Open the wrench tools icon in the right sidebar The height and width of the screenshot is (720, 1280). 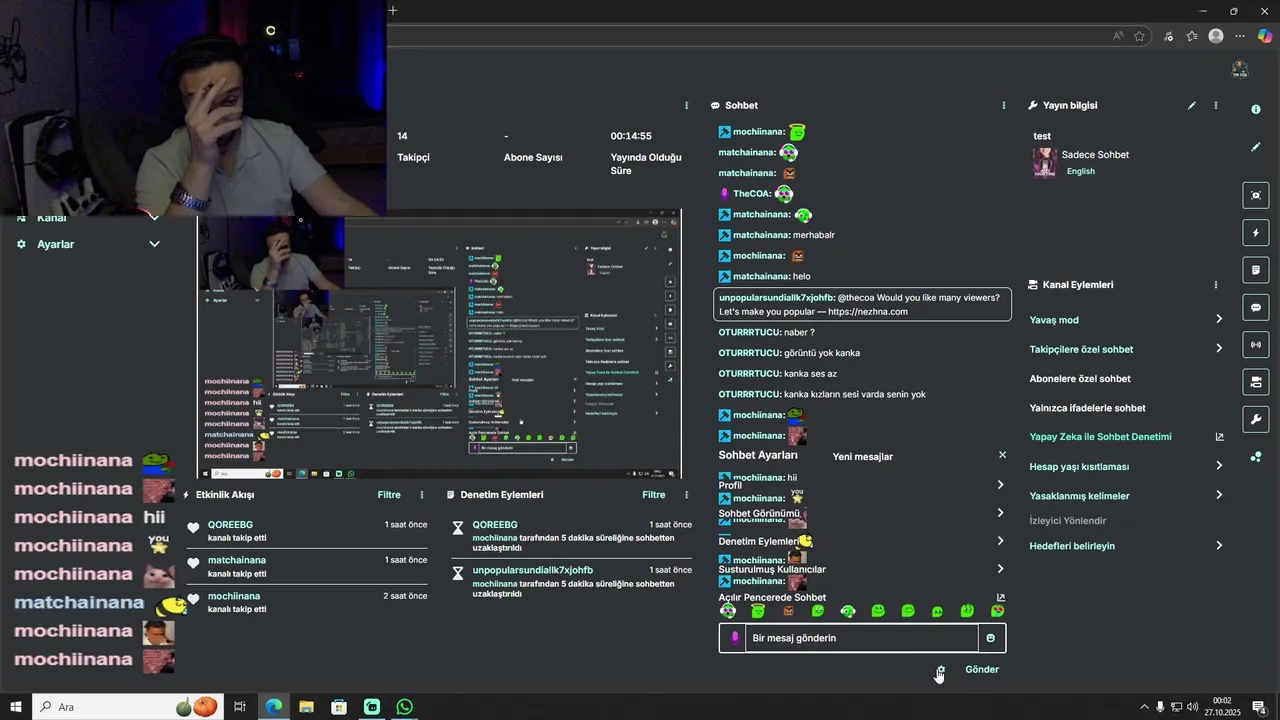pos(1256,419)
